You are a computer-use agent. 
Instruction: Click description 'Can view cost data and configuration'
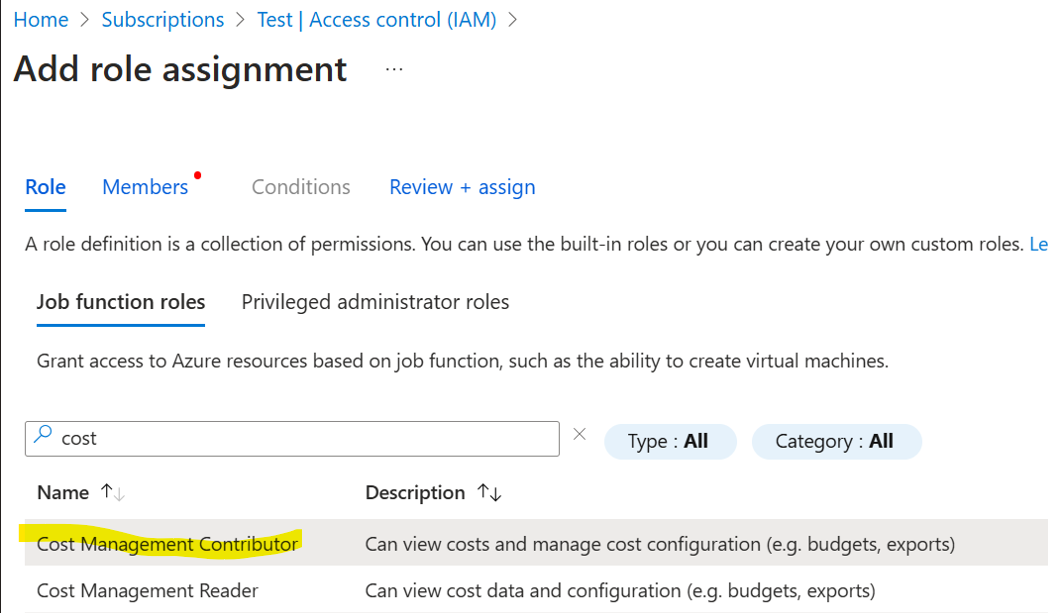(620, 591)
